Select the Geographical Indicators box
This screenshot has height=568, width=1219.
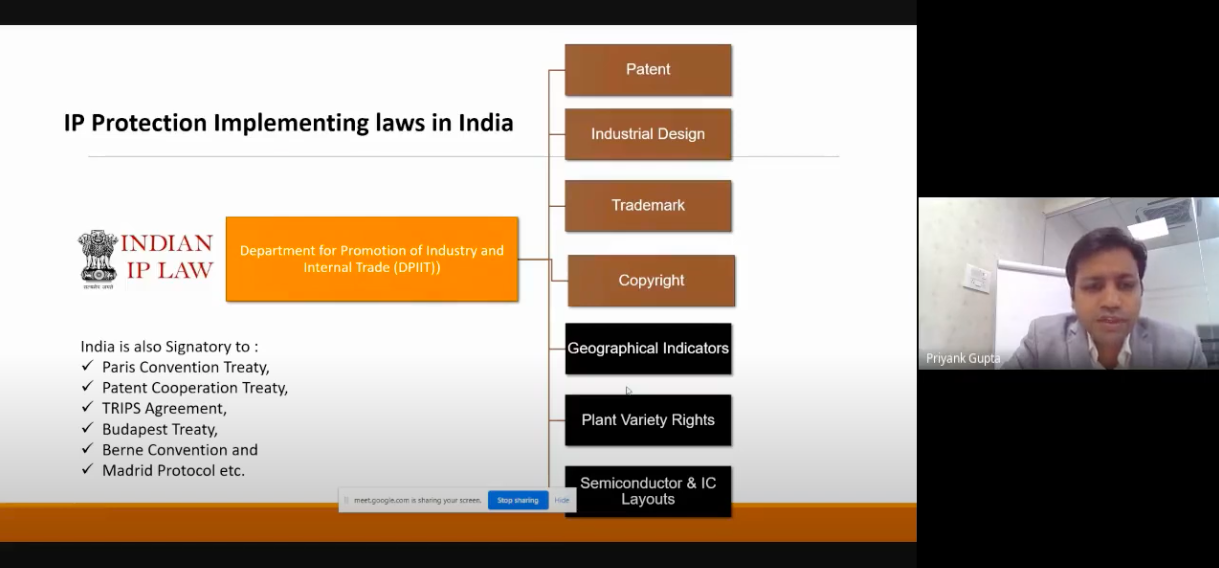[x=648, y=349]
